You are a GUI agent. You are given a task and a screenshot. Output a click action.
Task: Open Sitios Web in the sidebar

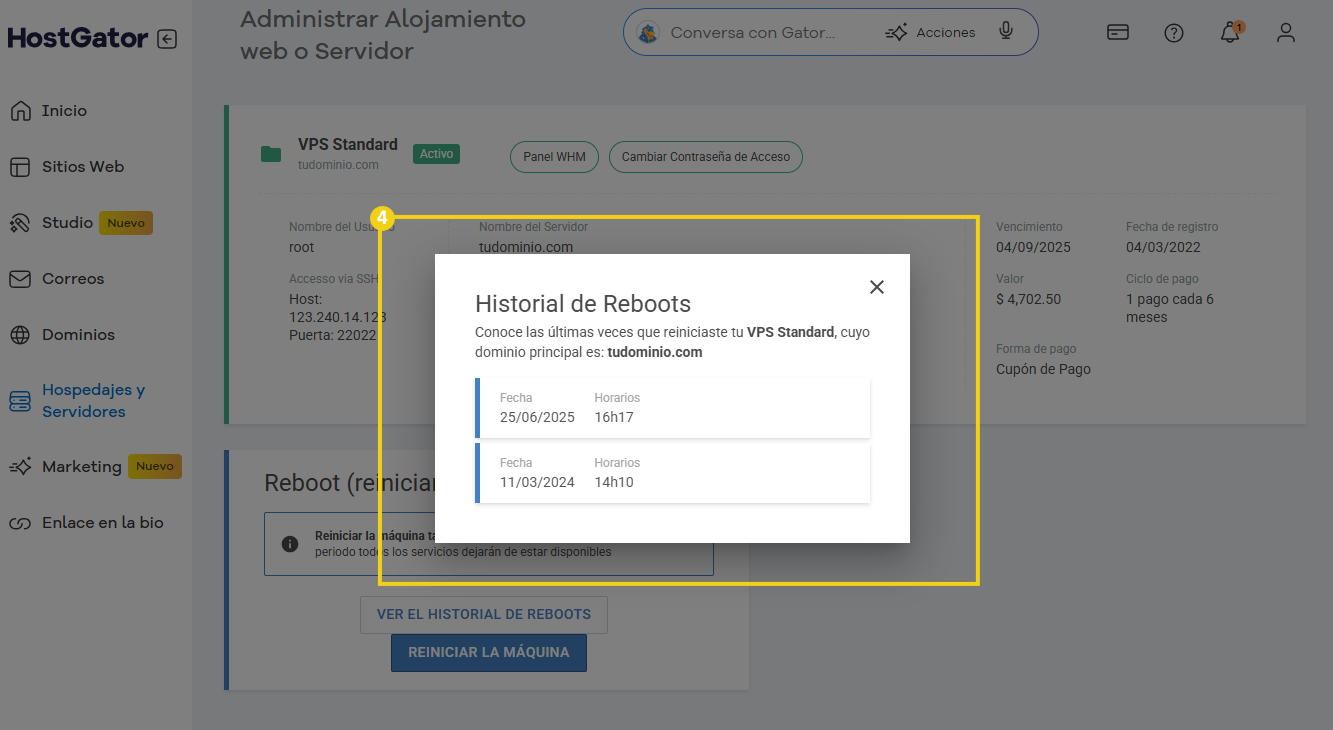83,167
